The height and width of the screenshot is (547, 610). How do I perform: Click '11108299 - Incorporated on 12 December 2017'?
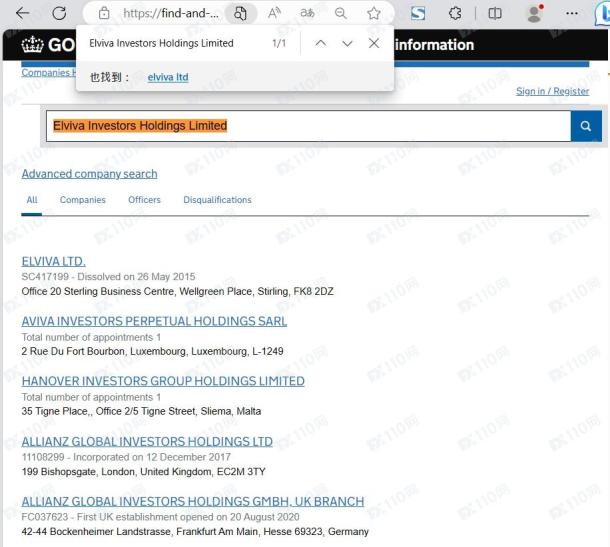(x=126, y=457)
